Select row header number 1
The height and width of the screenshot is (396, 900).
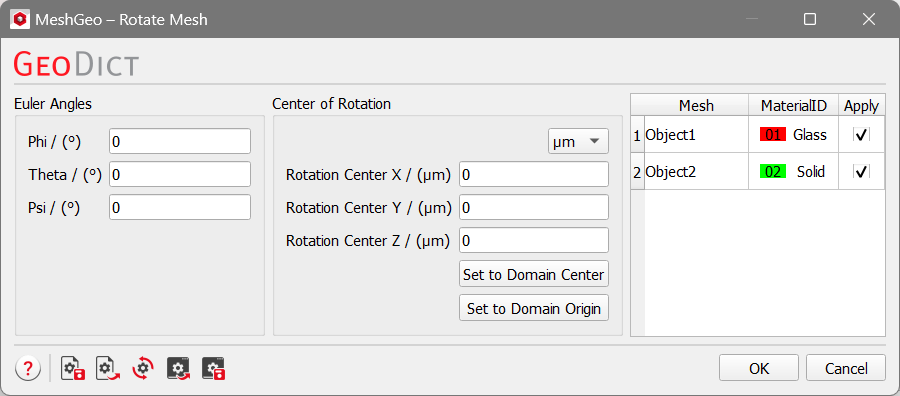637,135
